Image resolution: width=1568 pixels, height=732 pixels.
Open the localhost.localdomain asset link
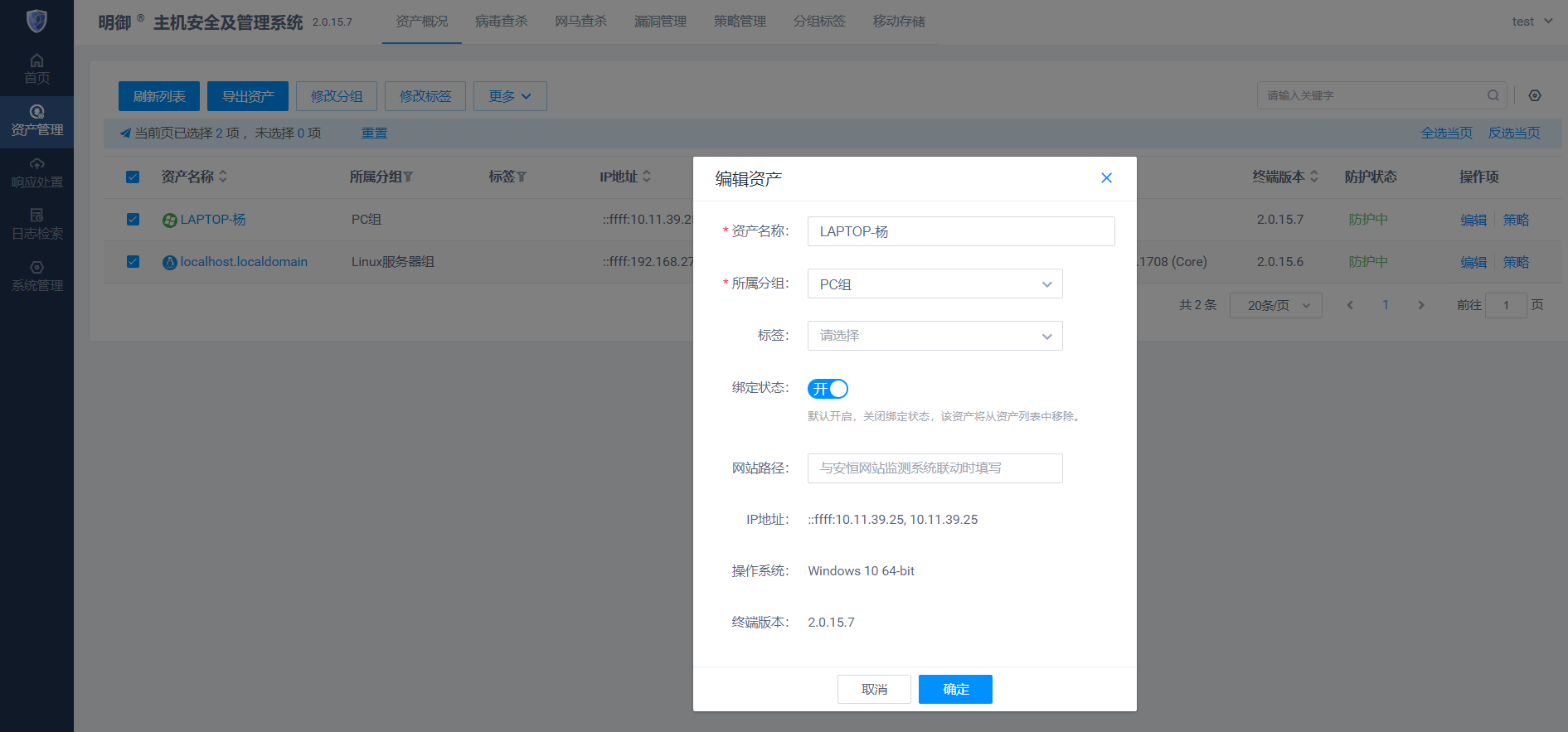pyautogui.click(x=244, y=262)
